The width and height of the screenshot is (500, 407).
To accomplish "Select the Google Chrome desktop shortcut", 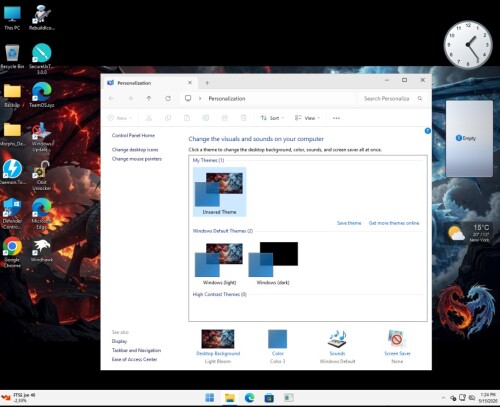I will [12, 252].
